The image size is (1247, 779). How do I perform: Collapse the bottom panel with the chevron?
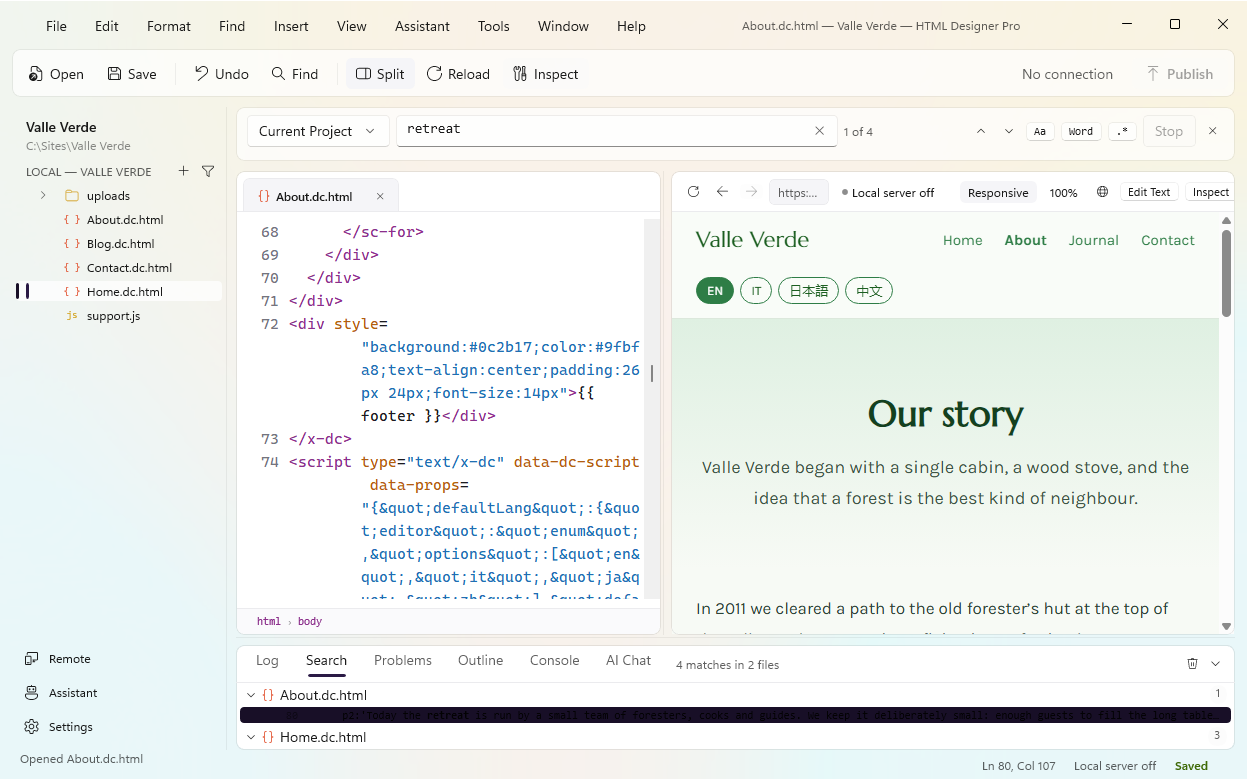(1216, 663)
